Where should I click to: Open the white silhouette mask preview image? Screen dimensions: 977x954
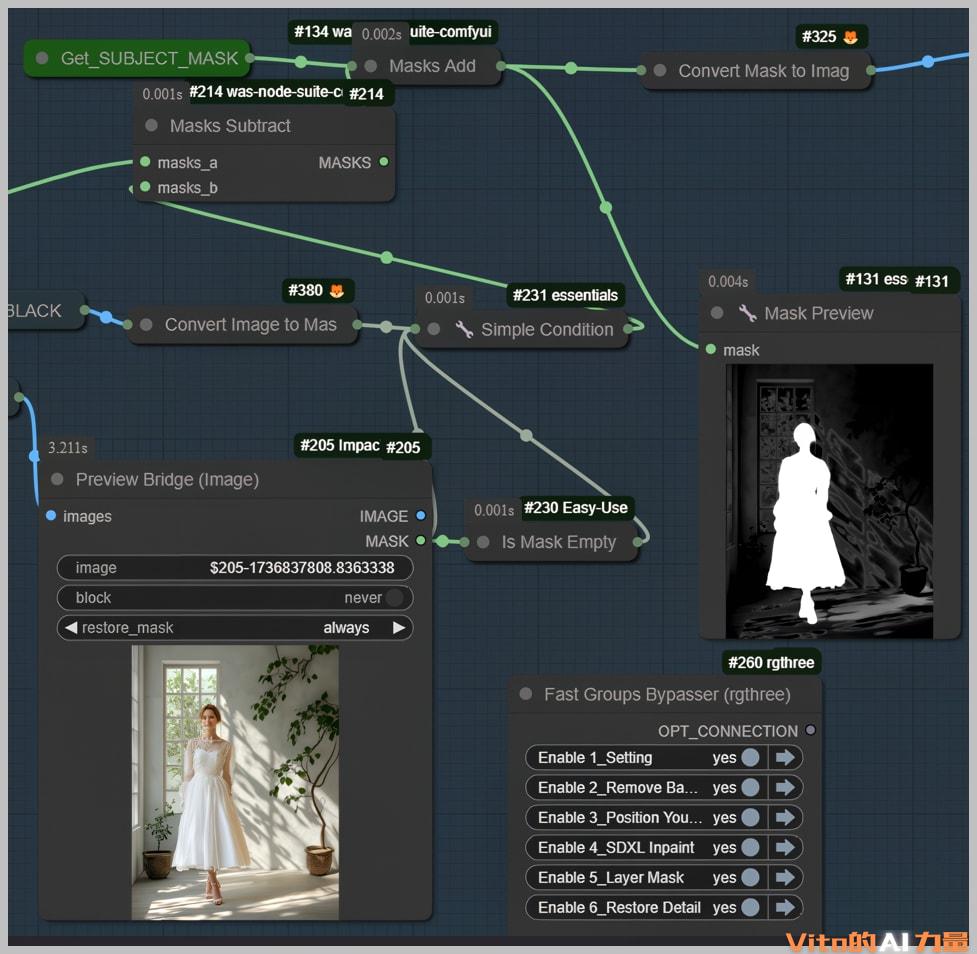[x=829, y=501]
